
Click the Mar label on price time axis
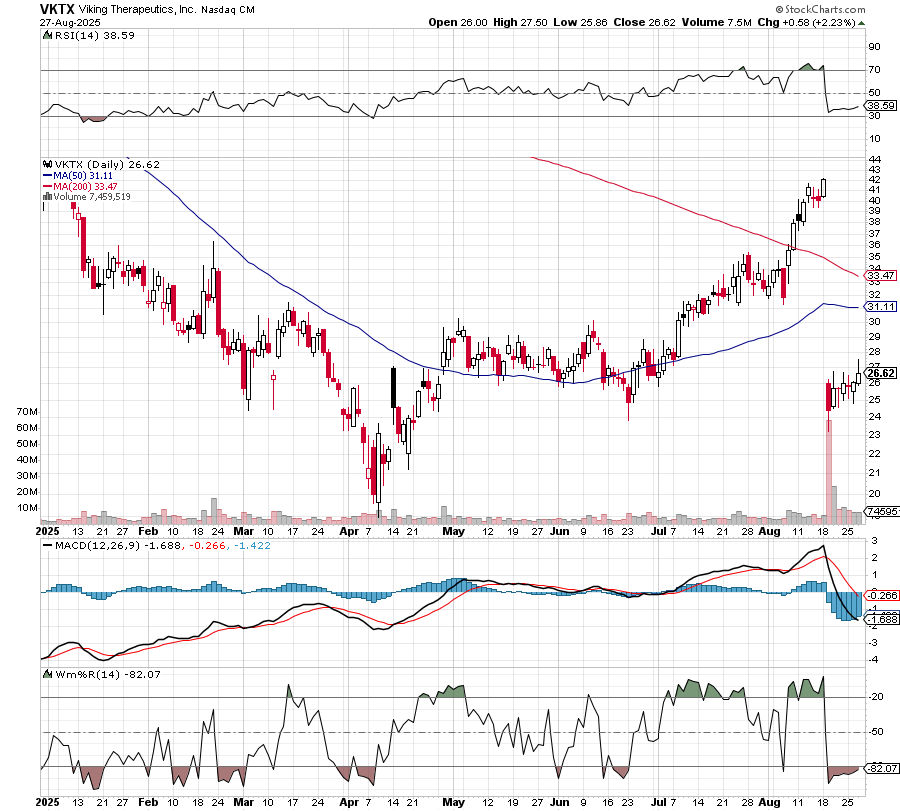click(x=243, y=531)
